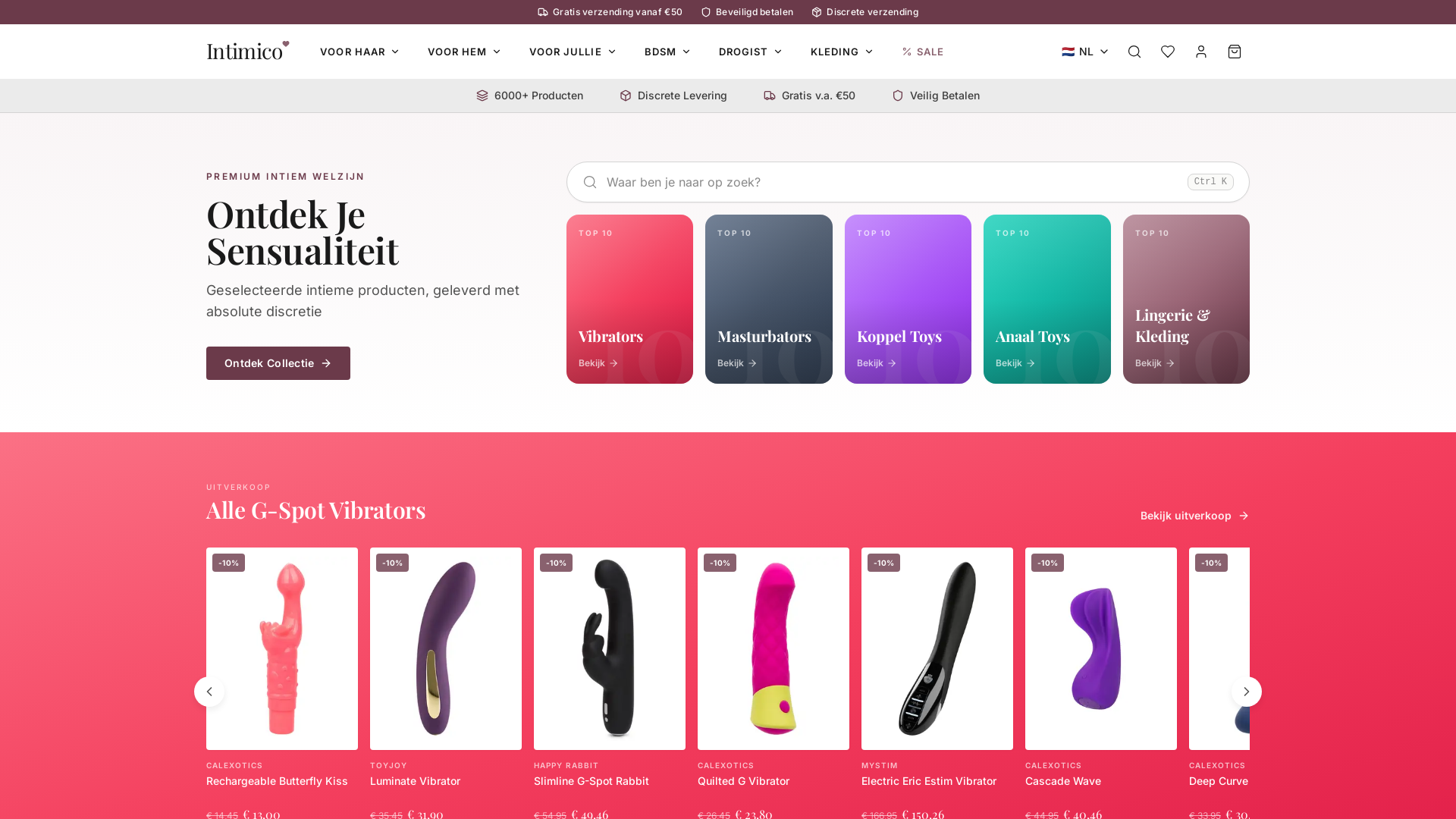Image resolution: width=1456 pixels, height=819 pixels.
Task: Expand the VOOR HAAR menu
Action: 359,52
